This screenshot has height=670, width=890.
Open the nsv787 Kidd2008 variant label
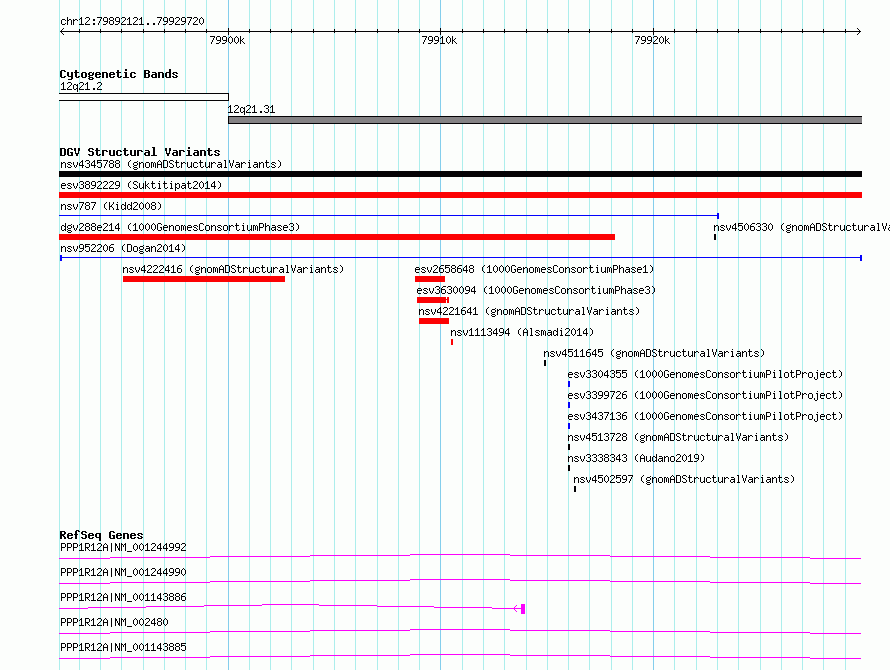click(111, 206)
